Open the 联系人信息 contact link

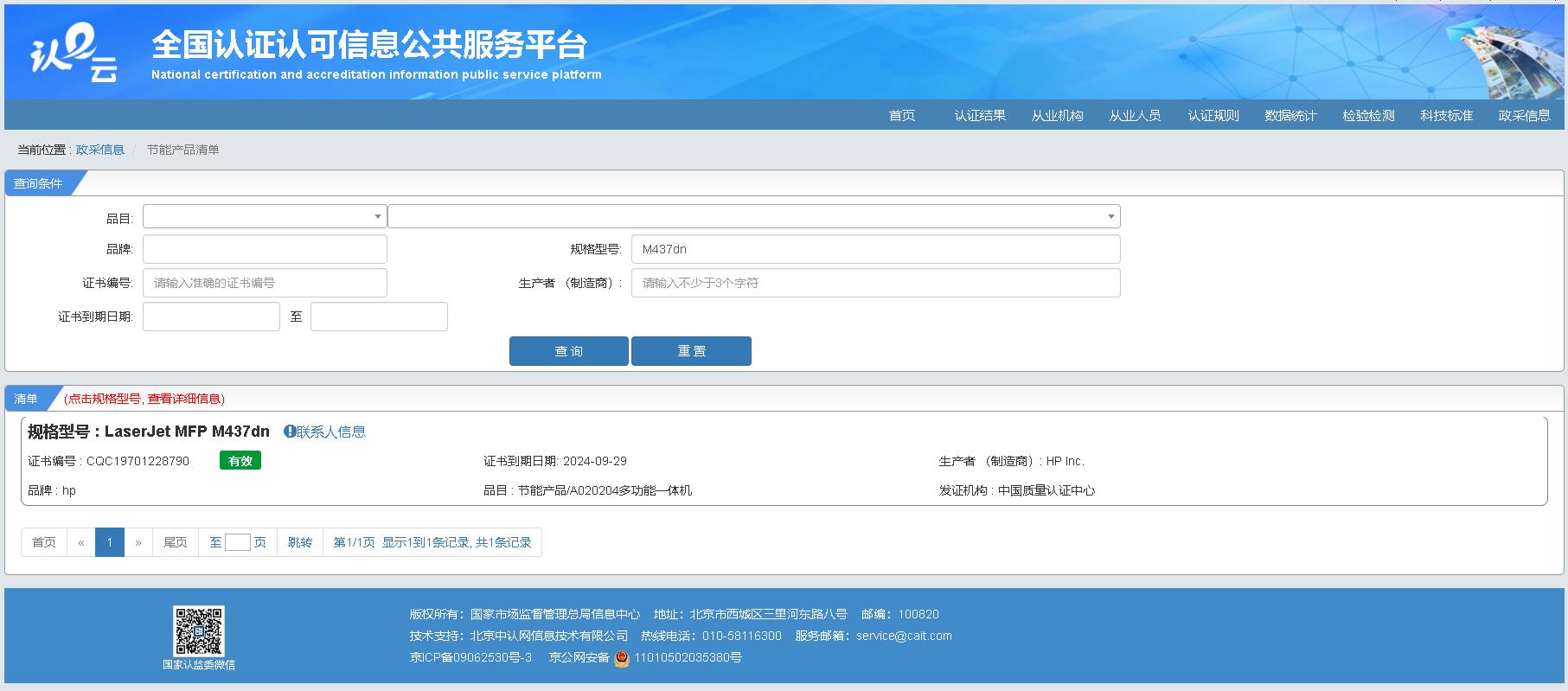331,432
